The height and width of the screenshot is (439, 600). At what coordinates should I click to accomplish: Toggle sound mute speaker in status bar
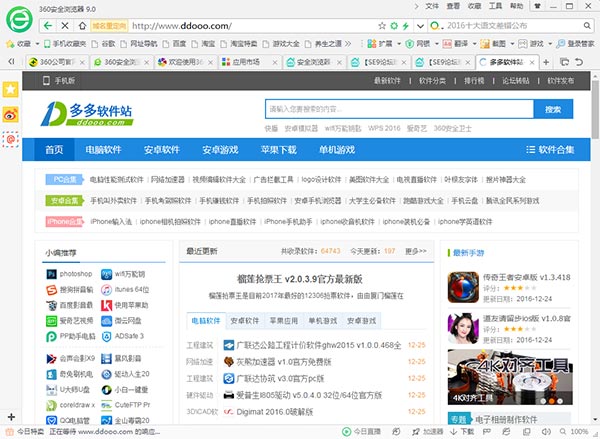click(546, 432)
